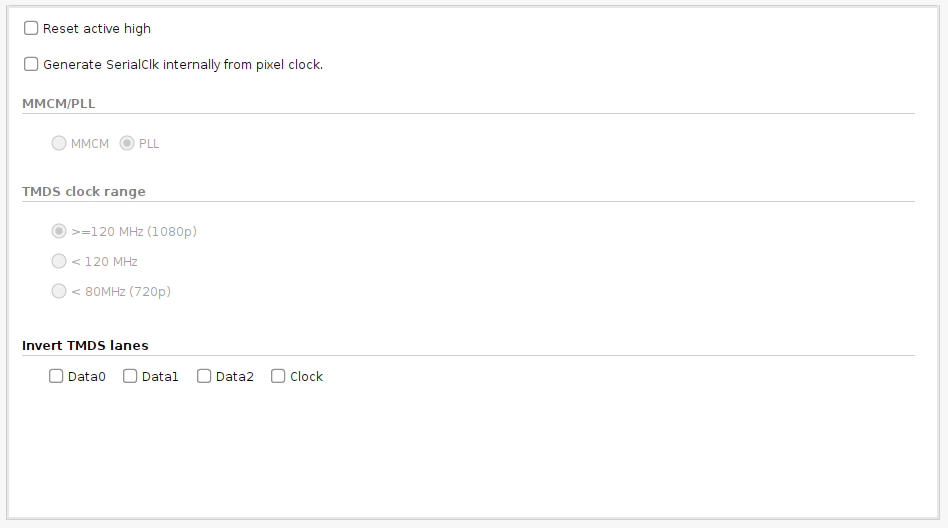Pick the < 120 MHz radio option
The image size is (948, 528).
59,261
